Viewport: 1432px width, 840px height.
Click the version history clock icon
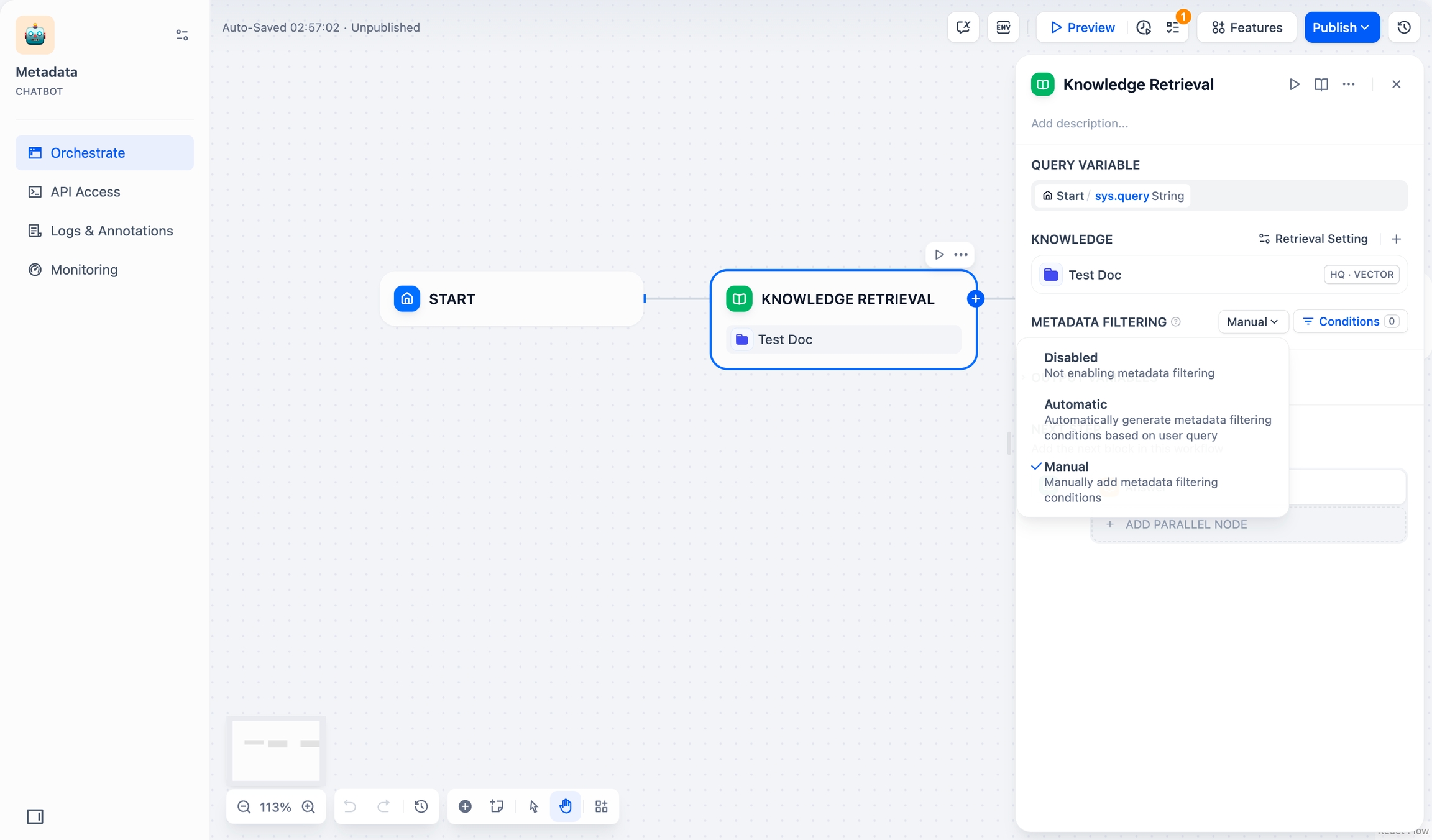click(x=1403, y=27)
